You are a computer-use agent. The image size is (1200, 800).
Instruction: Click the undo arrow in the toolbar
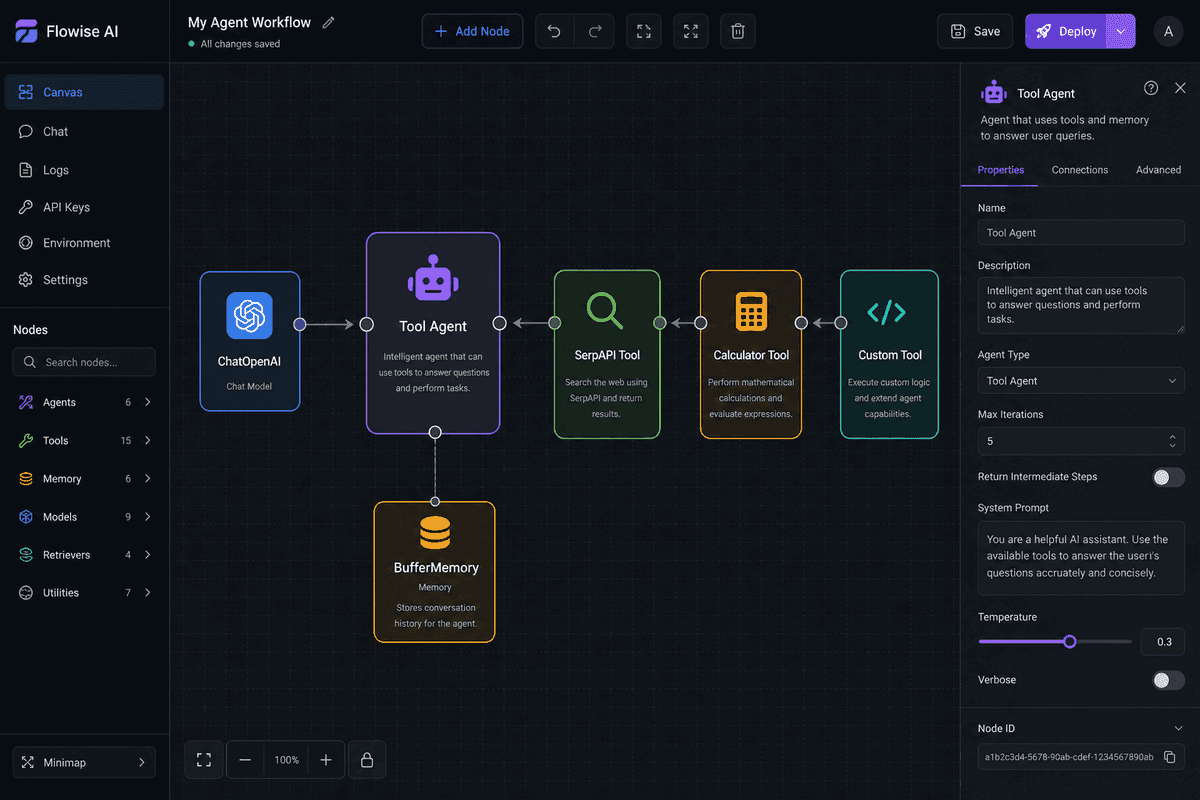point(554,31)
